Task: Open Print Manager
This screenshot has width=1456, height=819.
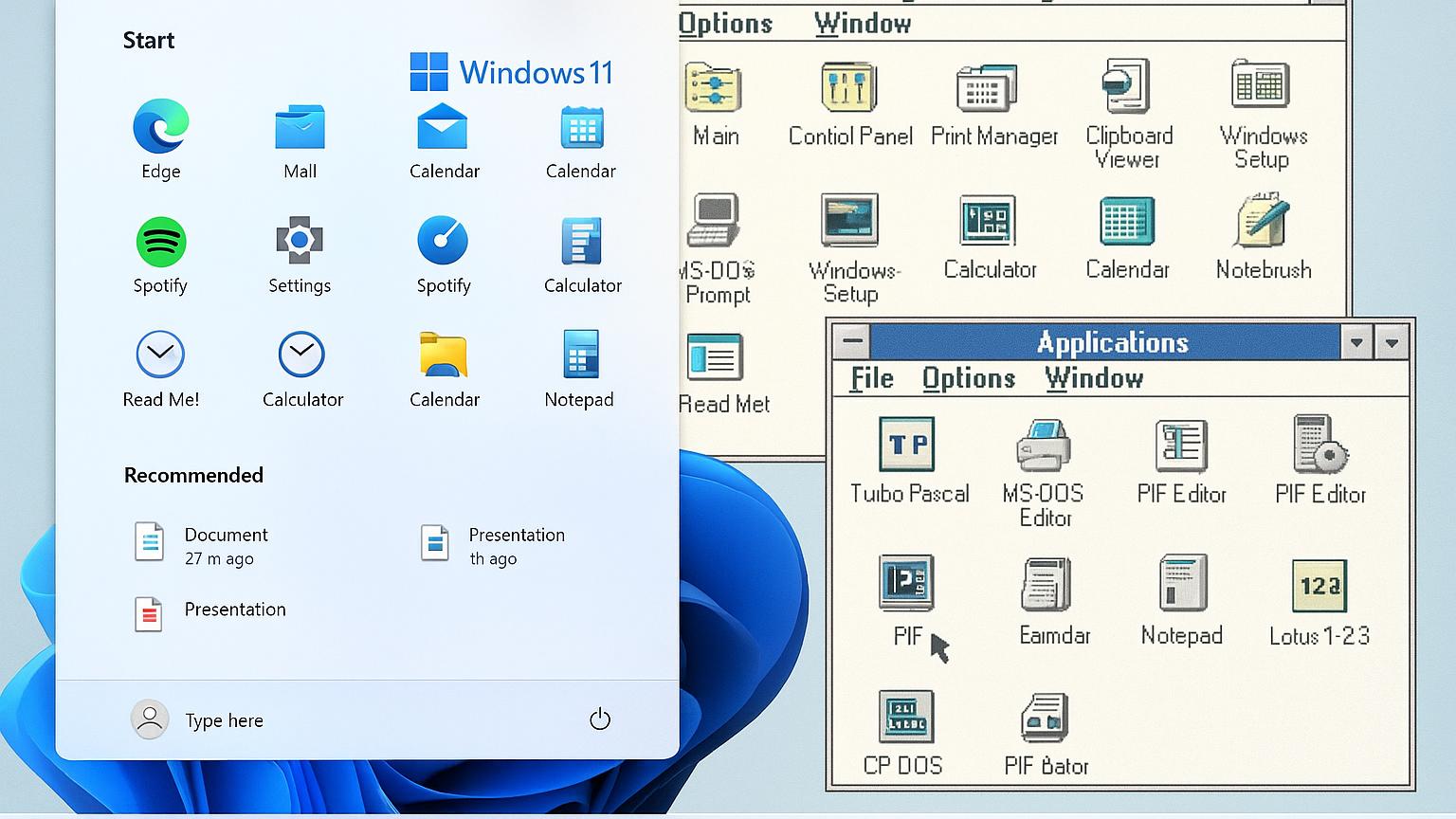Action: [987, 89]
